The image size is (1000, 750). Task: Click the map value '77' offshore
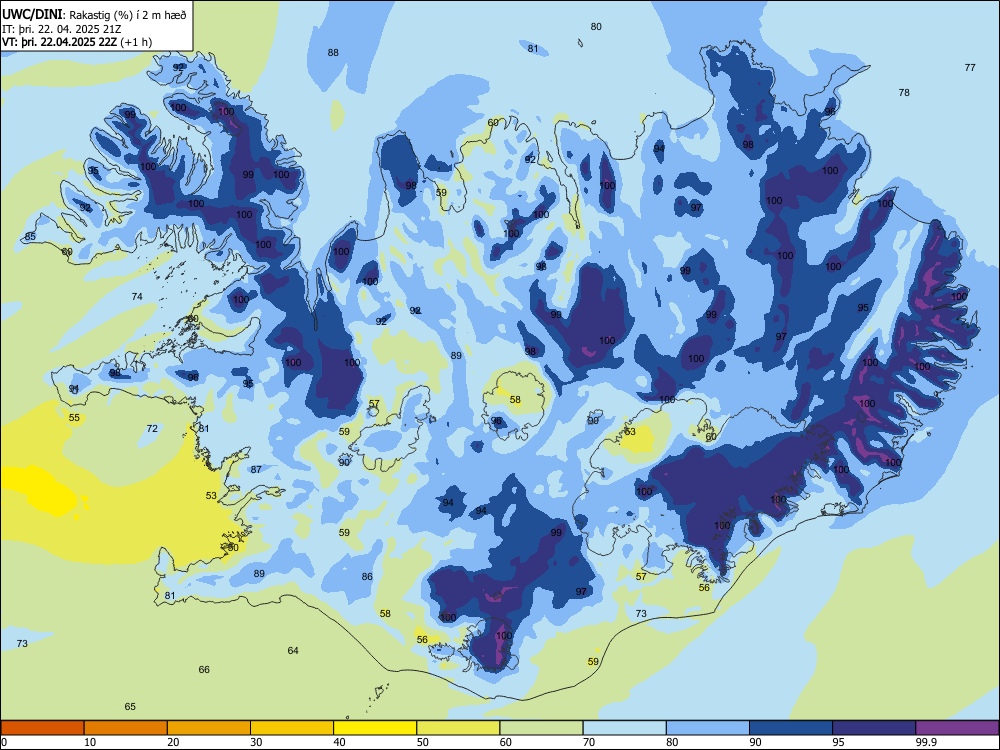[970, 68]
